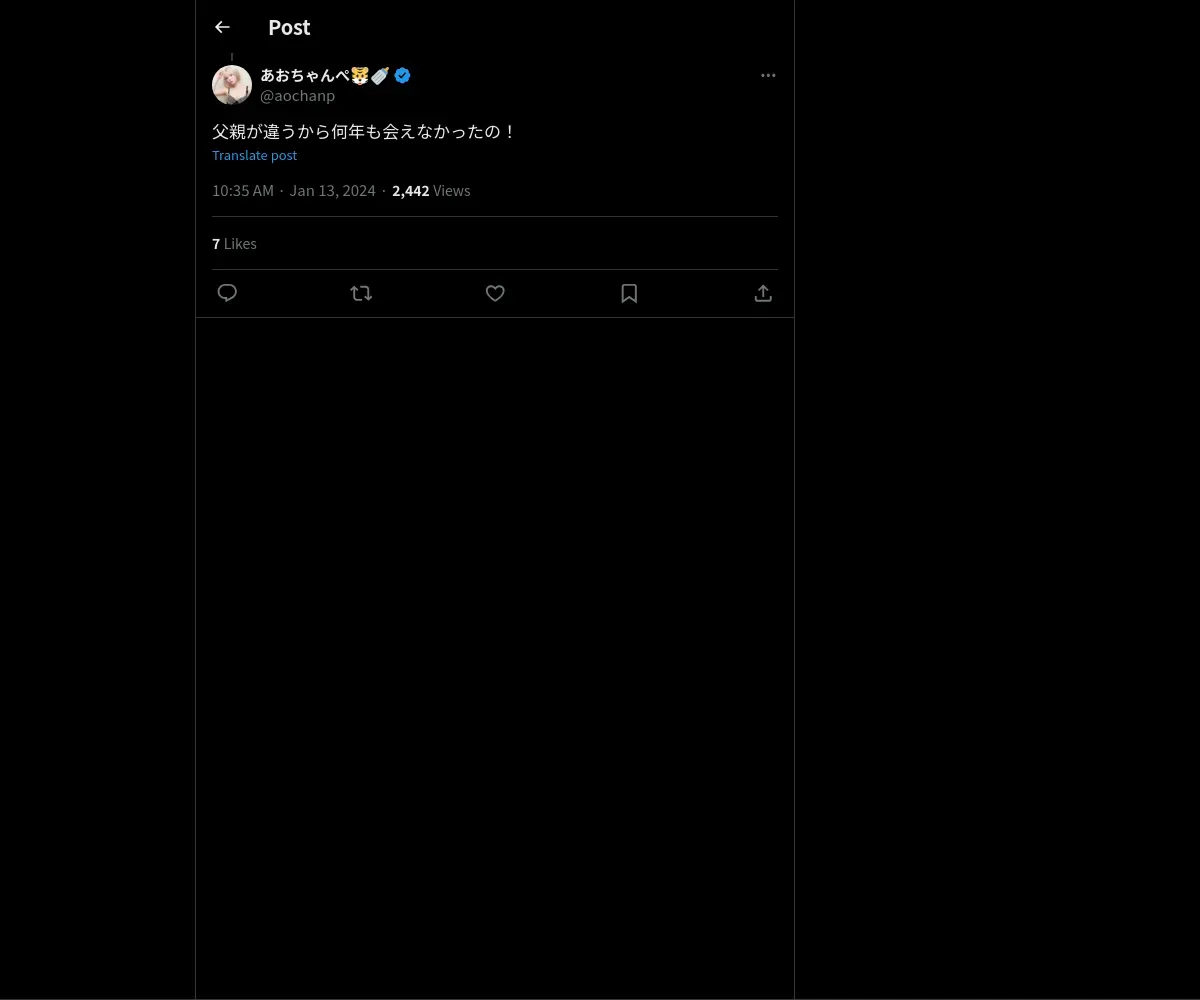Click Translate post
This screenshot has height=1000, width=1200.
(x=254, y=155)
